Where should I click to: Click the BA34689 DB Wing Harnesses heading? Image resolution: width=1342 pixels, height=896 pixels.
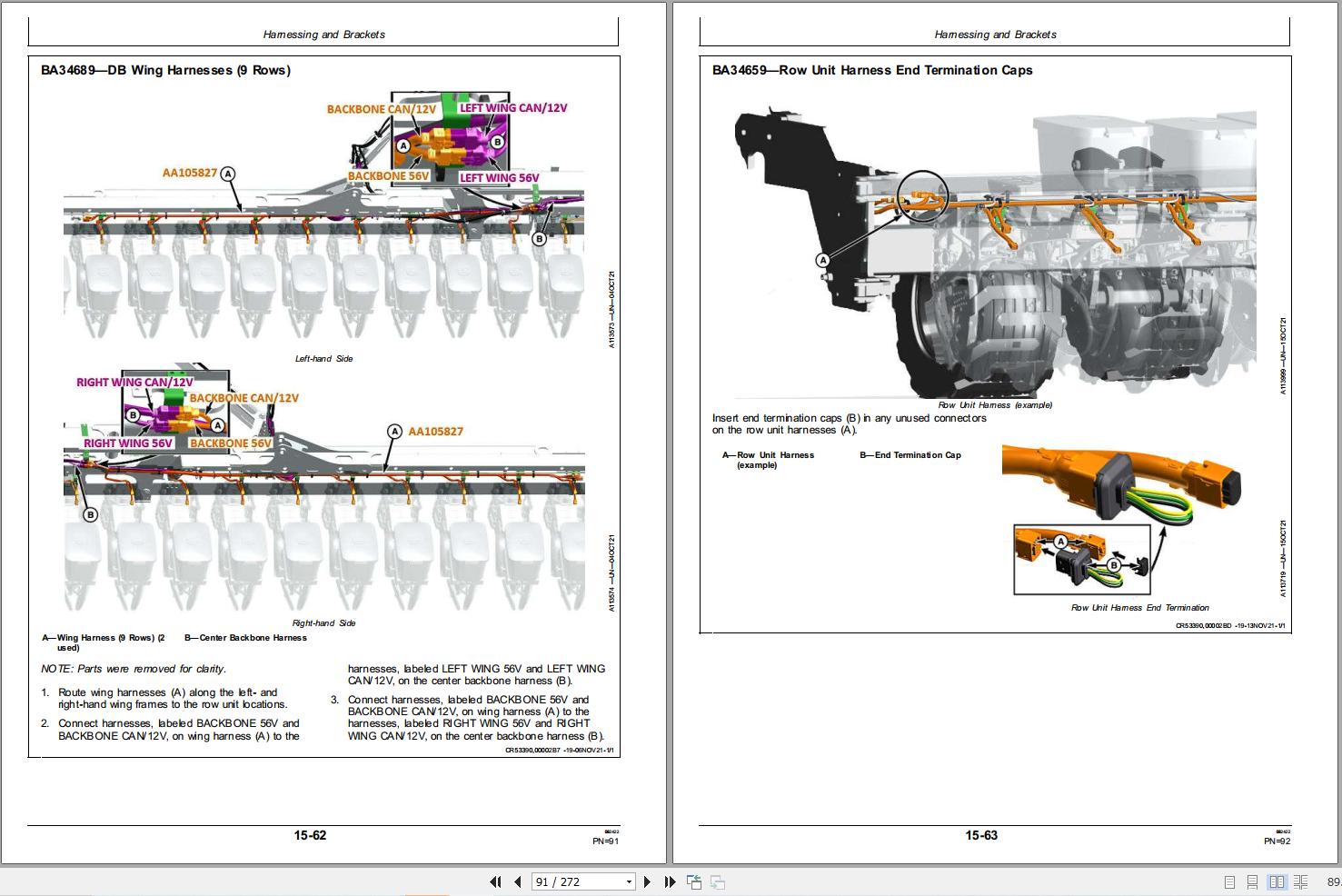(x=165, y=70)
